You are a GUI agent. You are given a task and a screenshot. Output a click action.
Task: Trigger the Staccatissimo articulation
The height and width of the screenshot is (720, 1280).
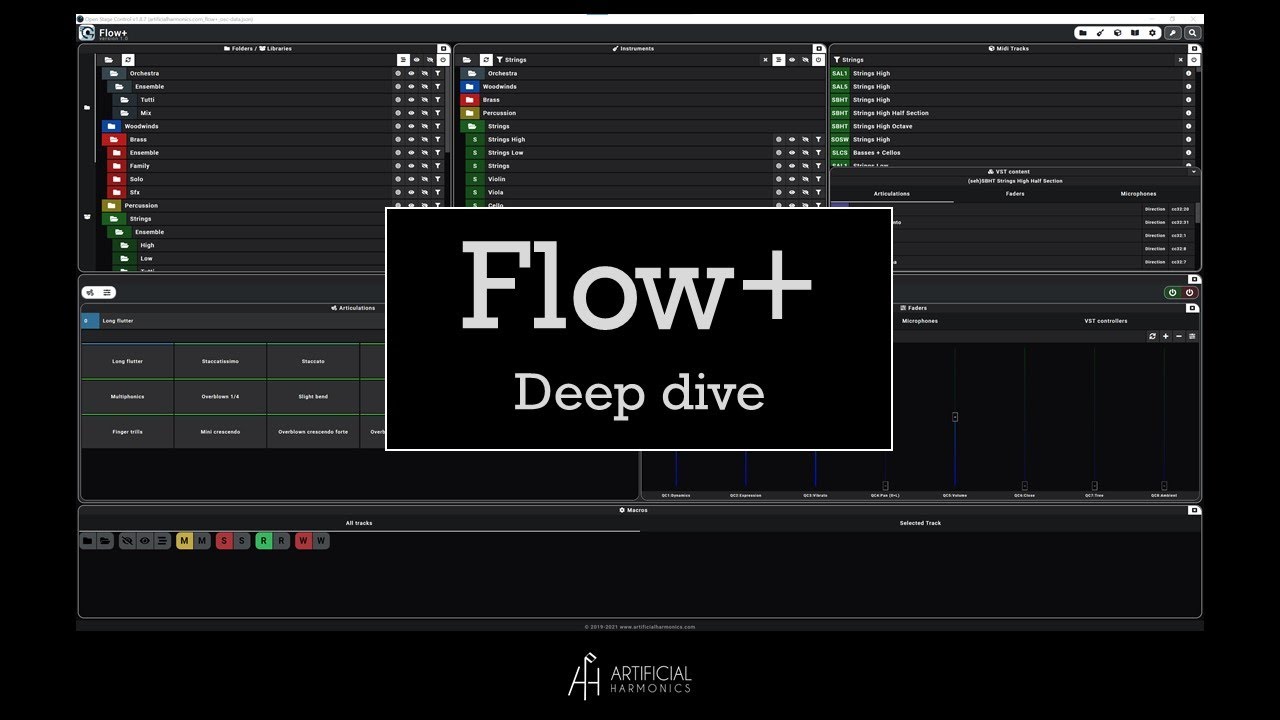(220, 361)
